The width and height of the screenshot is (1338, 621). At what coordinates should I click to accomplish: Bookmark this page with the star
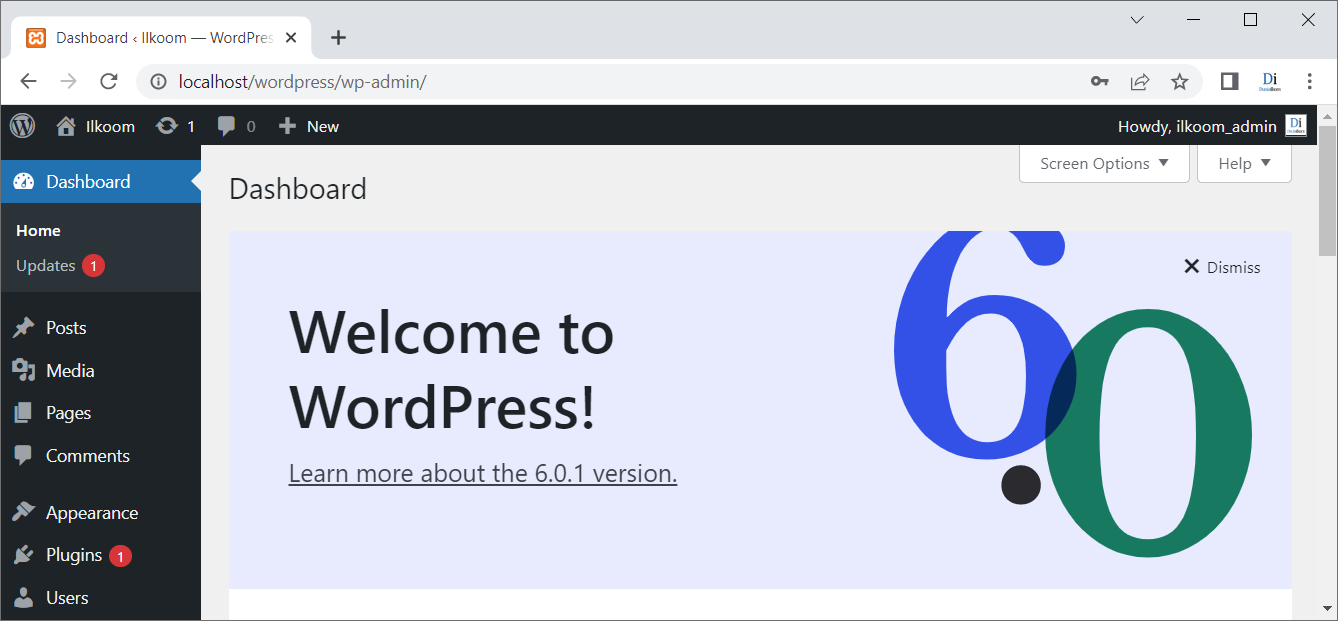(1180, 82)
